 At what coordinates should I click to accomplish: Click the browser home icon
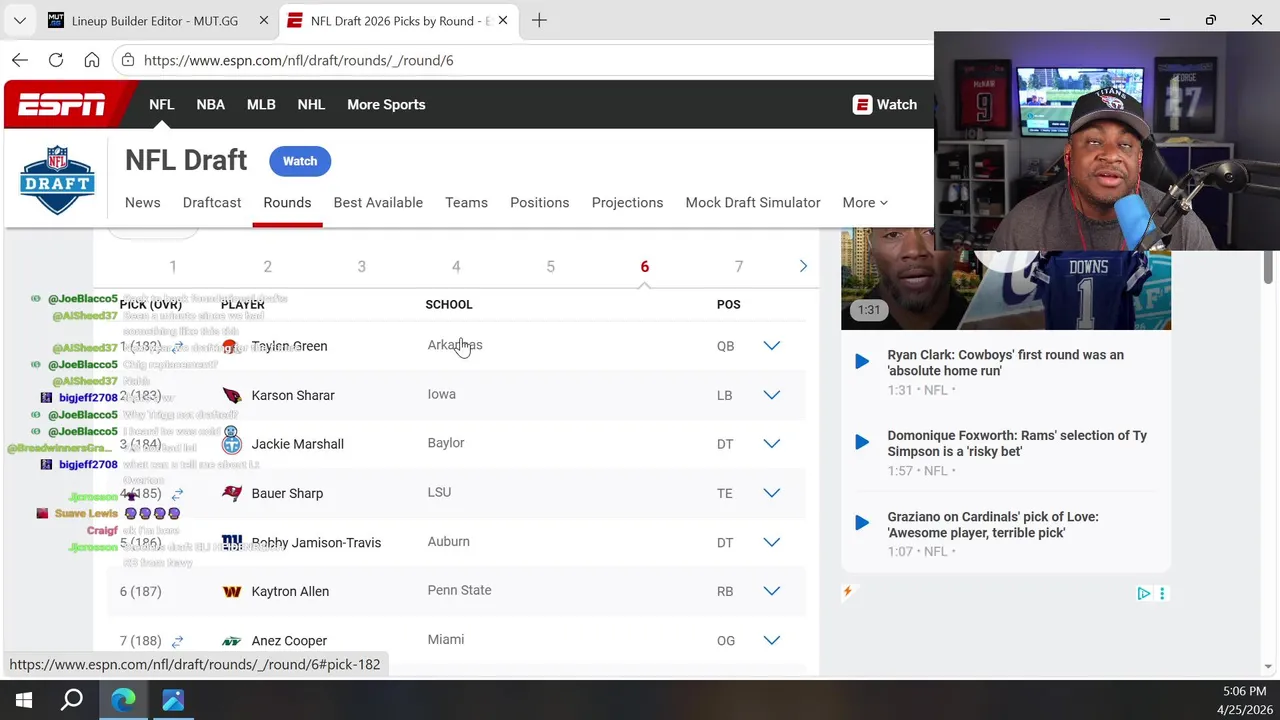point(92,60)
